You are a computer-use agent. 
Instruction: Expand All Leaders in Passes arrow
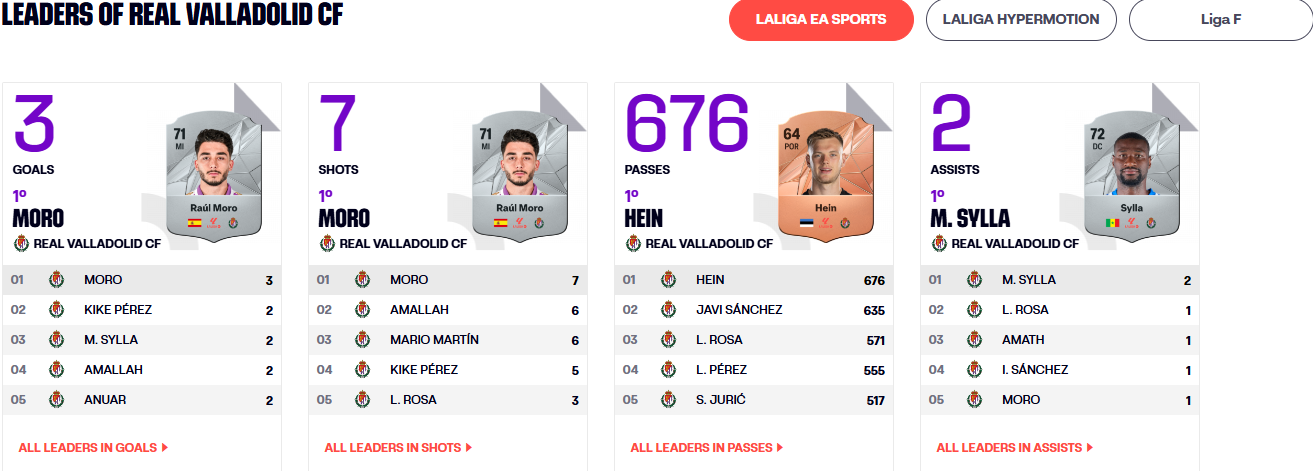tap(780, 448)
